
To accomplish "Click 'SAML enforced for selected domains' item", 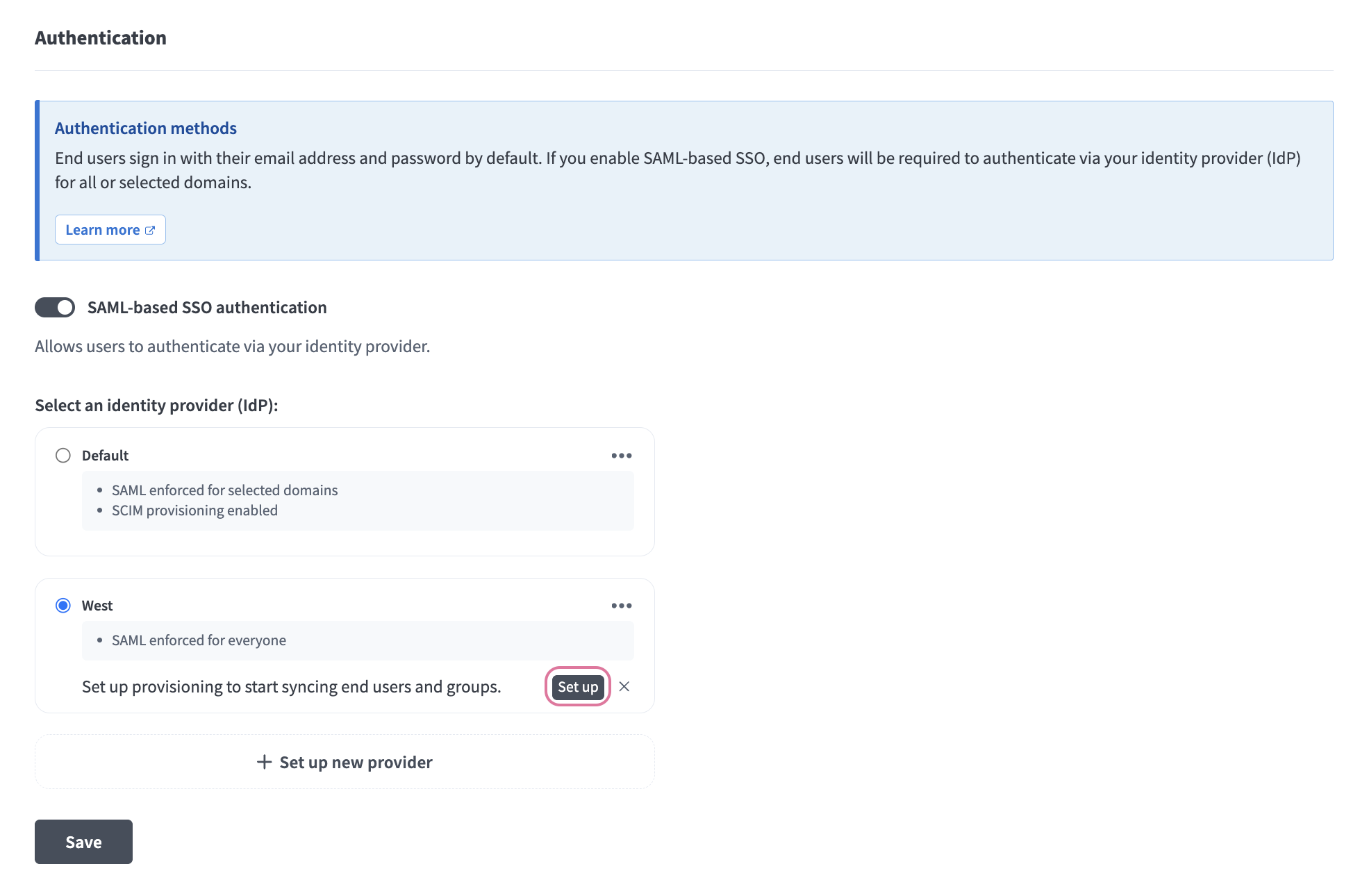I will pos(224,490).
